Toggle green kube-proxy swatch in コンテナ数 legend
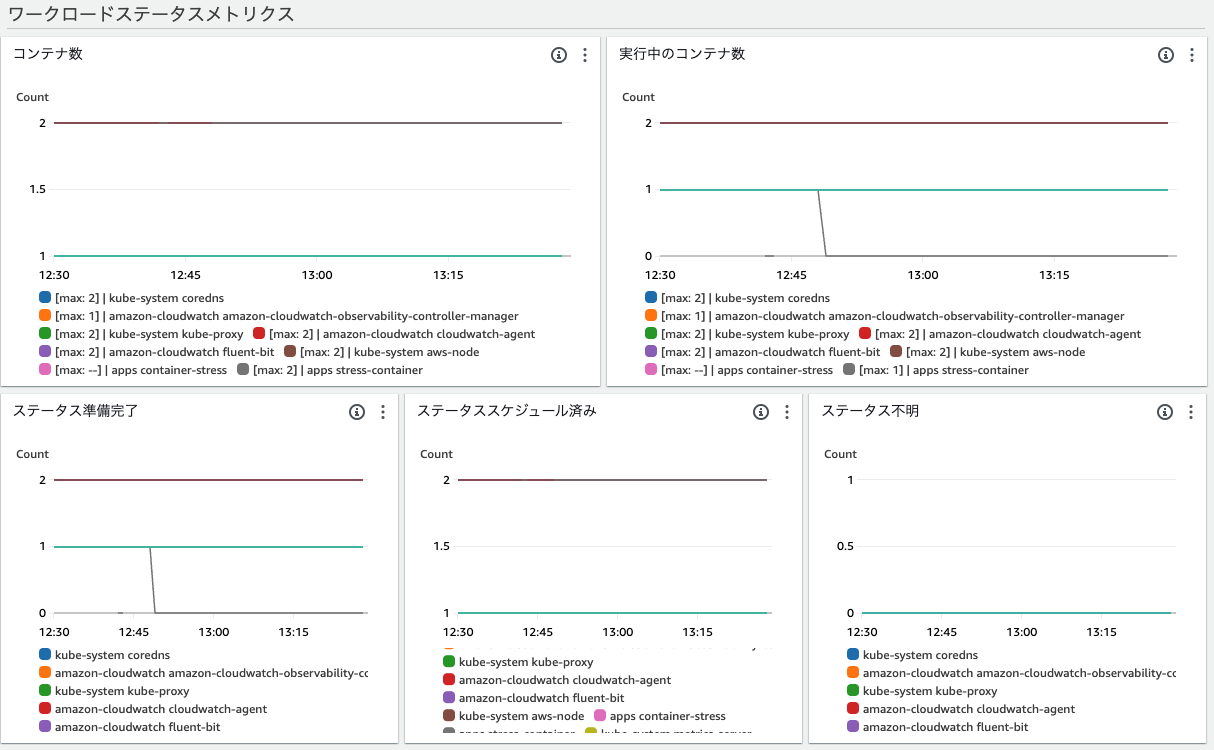 [45, 334]
